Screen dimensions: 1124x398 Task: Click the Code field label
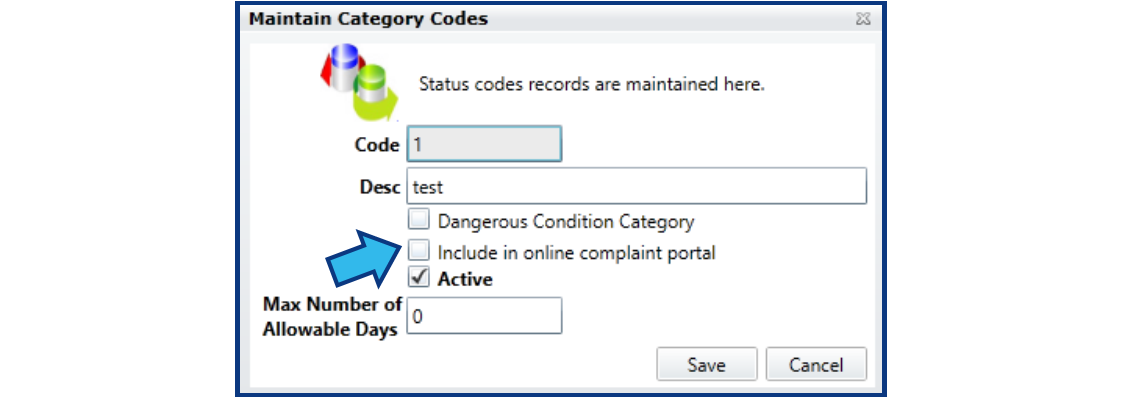377,145
